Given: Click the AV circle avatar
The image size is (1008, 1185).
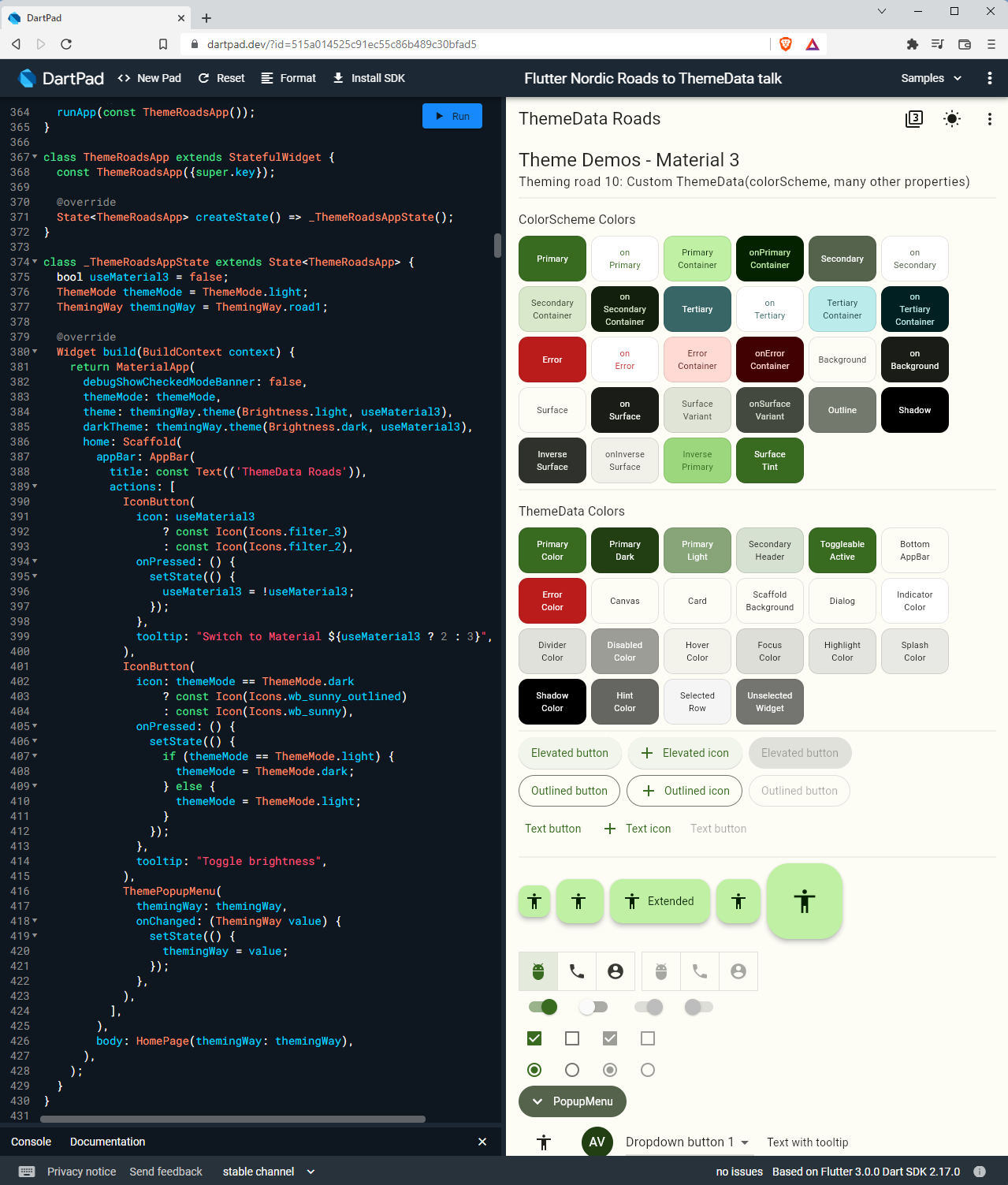Looking at the screenshot, I should click(x=597, y=1142).
